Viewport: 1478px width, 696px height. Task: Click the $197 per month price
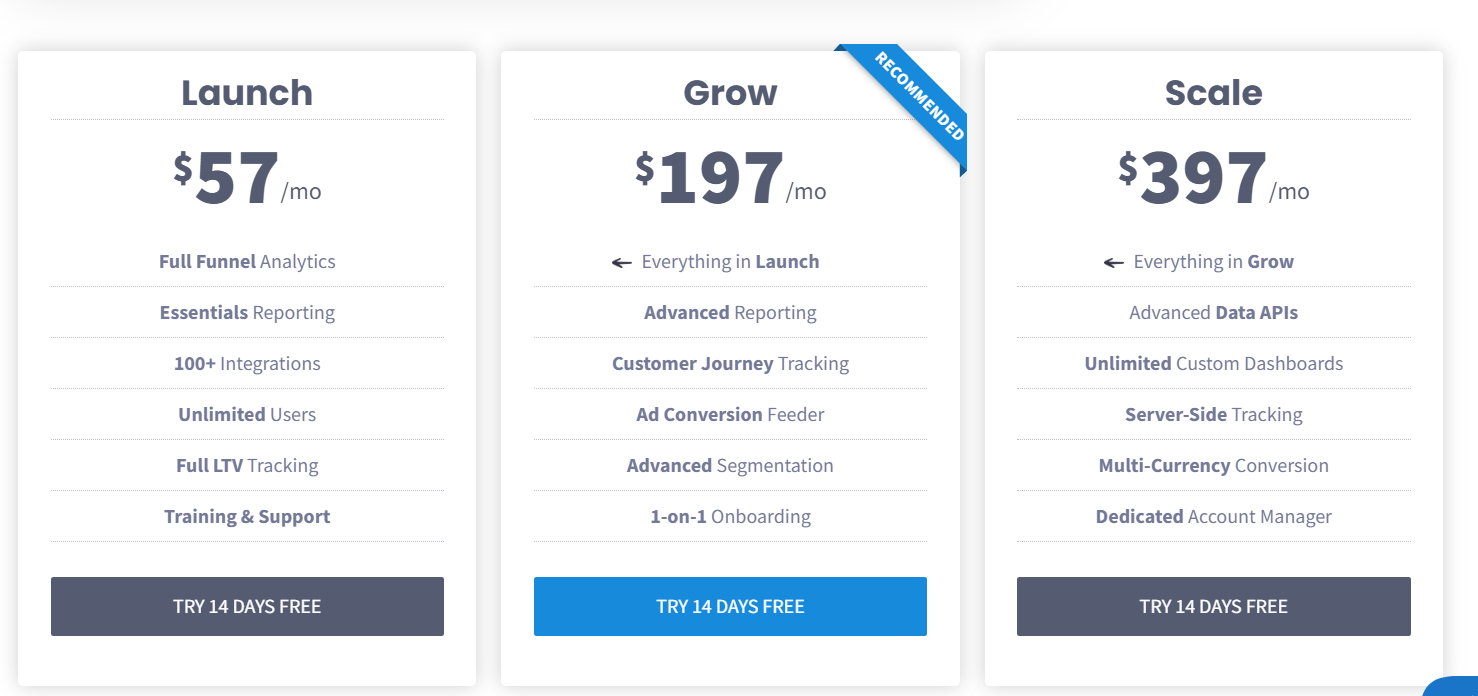(730, 181)
